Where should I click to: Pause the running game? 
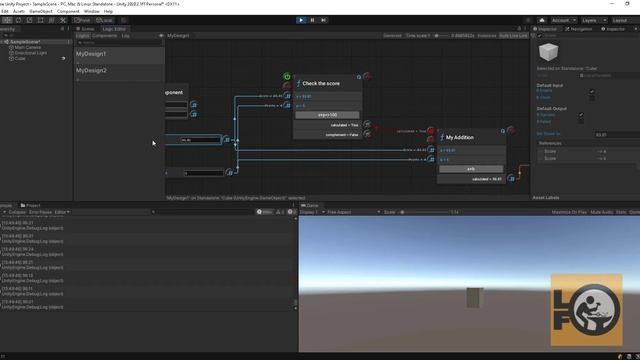point(312,20)
